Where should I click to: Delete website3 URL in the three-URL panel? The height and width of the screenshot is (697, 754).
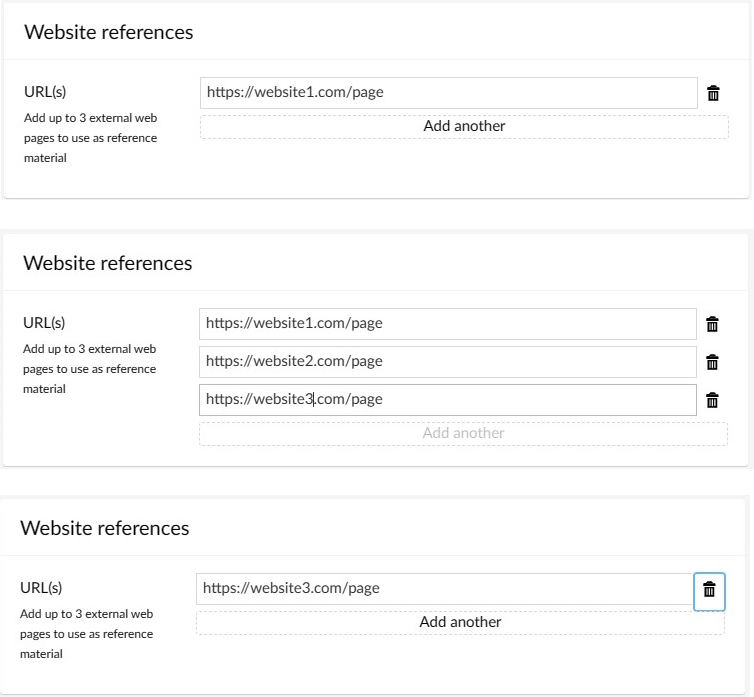pos(712,400)
